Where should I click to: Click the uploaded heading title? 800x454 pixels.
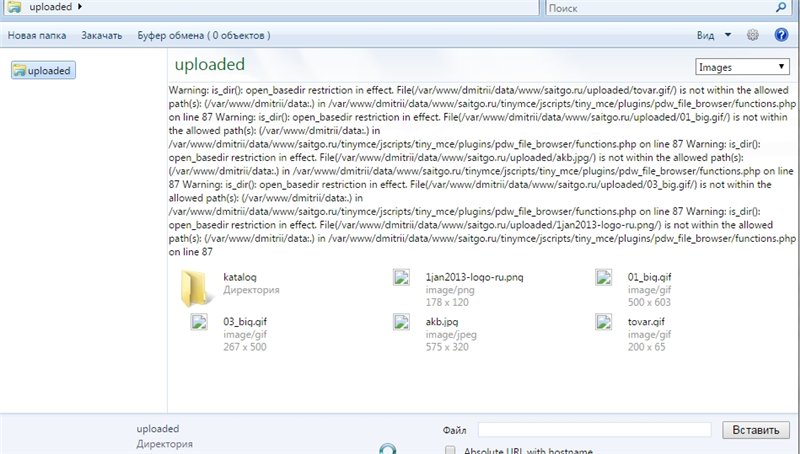(x=210, y=64)
